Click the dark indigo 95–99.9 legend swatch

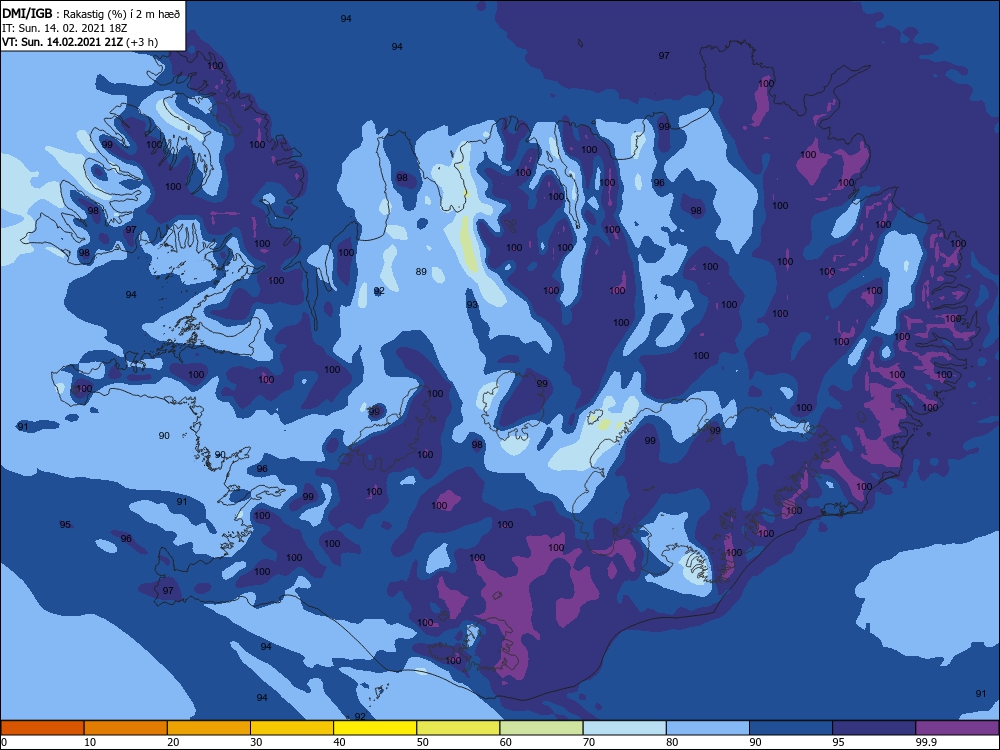click(874, 728)
